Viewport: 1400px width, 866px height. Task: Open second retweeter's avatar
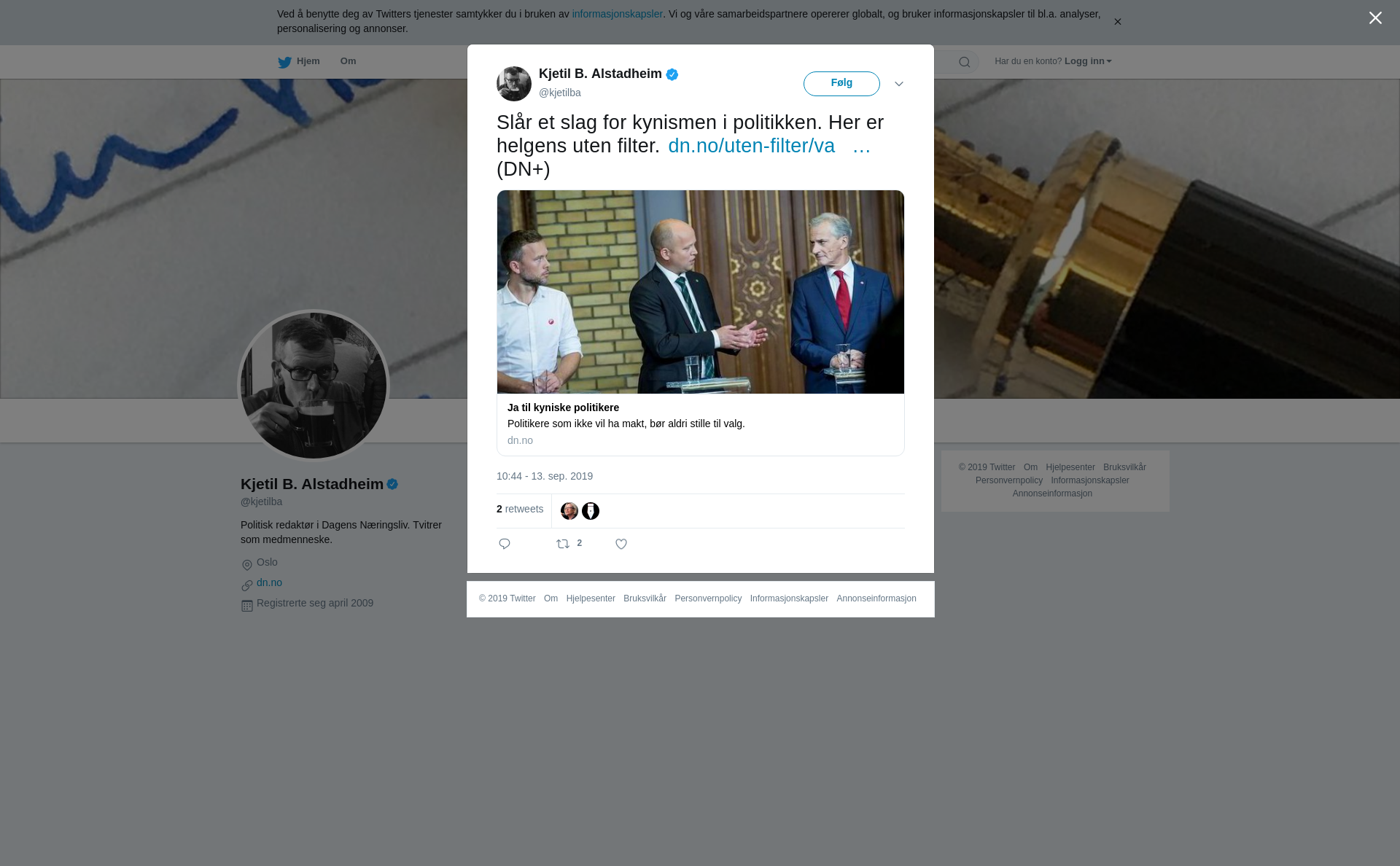[x=591, y=511]
